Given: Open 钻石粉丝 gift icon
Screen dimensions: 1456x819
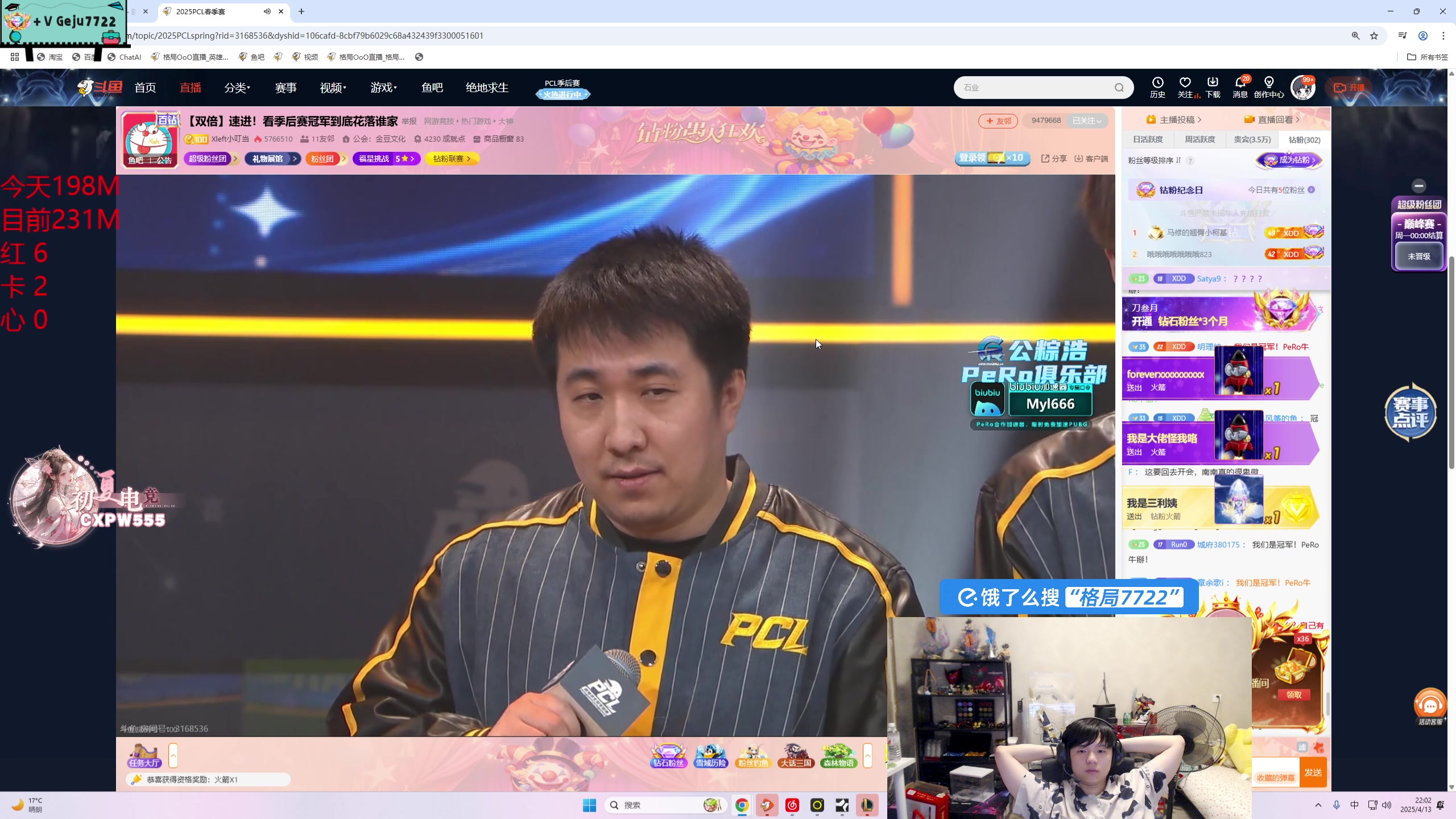Looking at the screenshot, I should pos(668,756).
